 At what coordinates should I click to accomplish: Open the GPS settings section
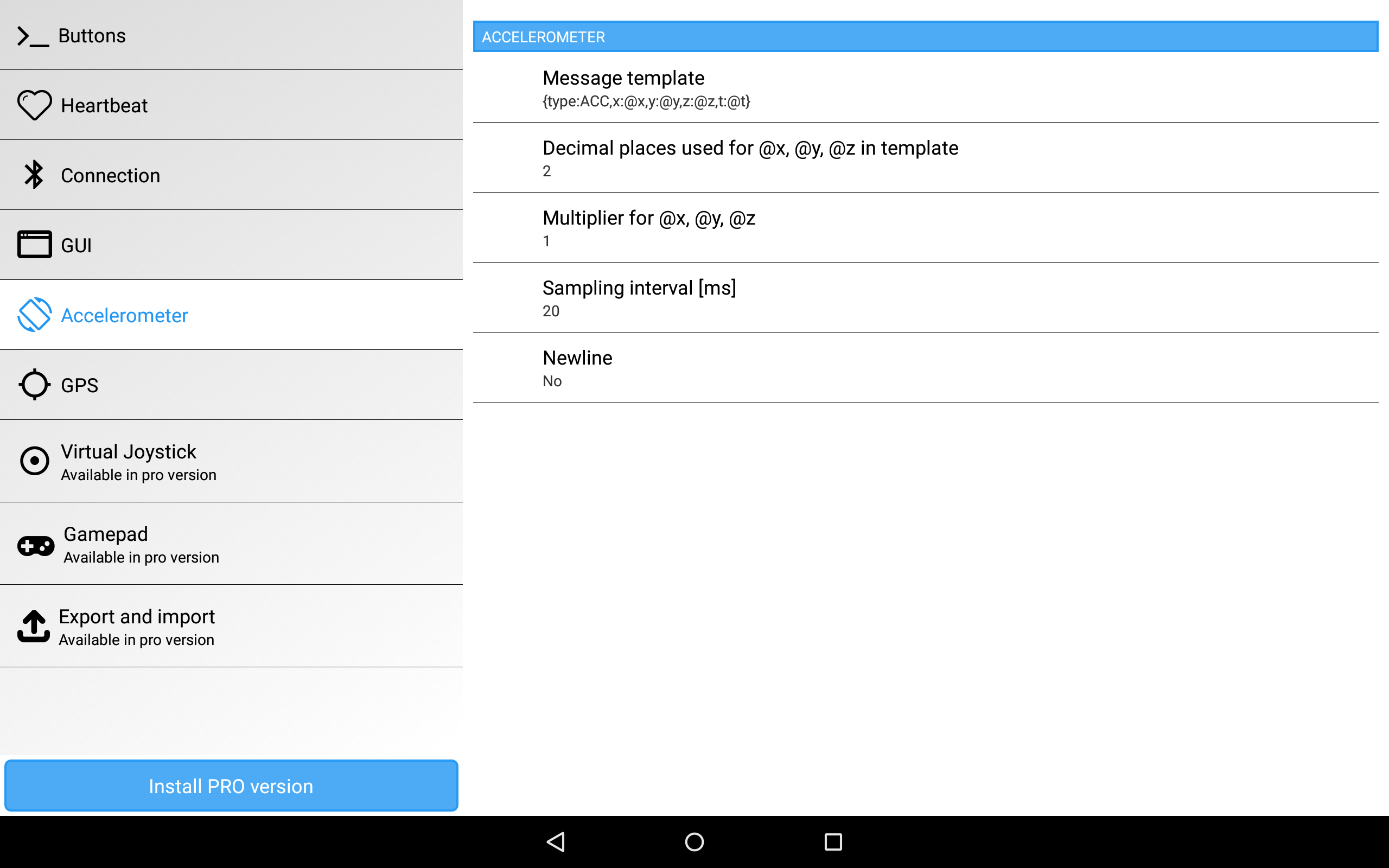coord(231,385)
